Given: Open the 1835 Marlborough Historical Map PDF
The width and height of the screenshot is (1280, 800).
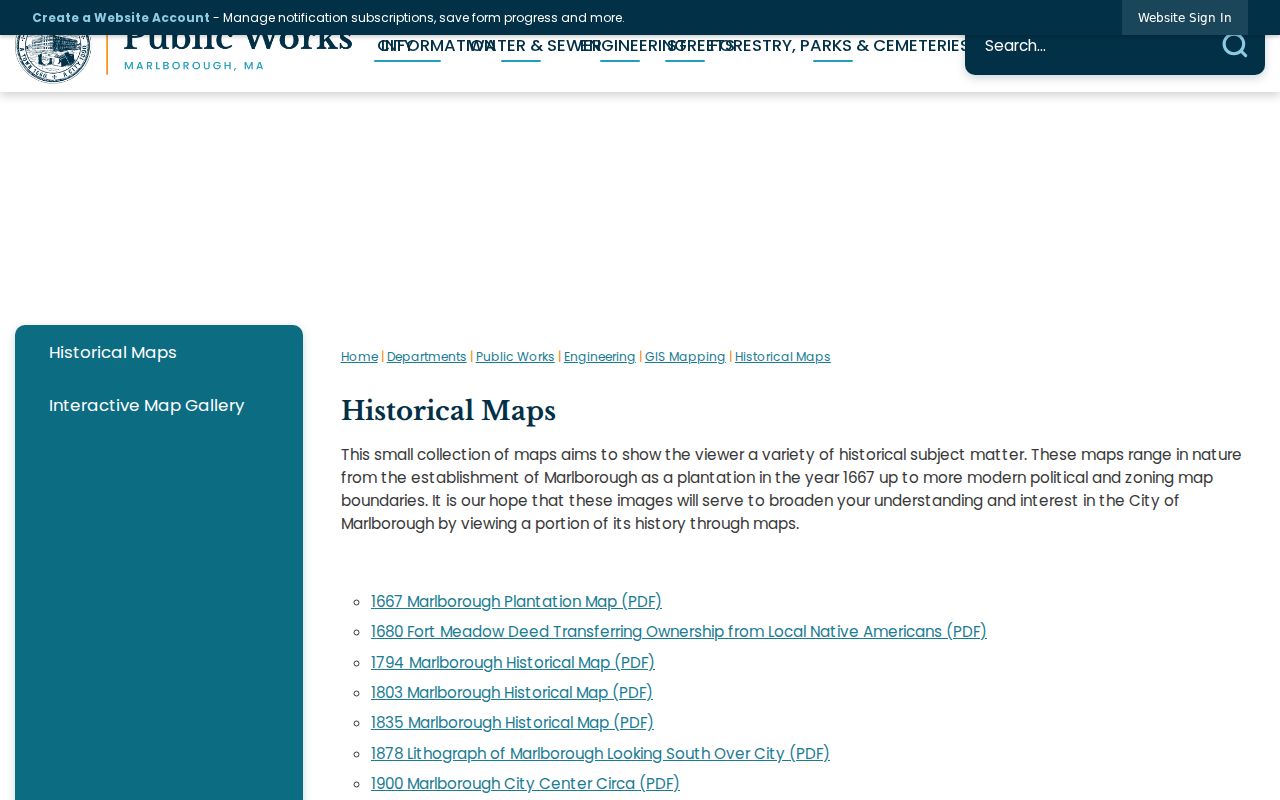Looking at the screenshot, I should (x=512, y=722).
